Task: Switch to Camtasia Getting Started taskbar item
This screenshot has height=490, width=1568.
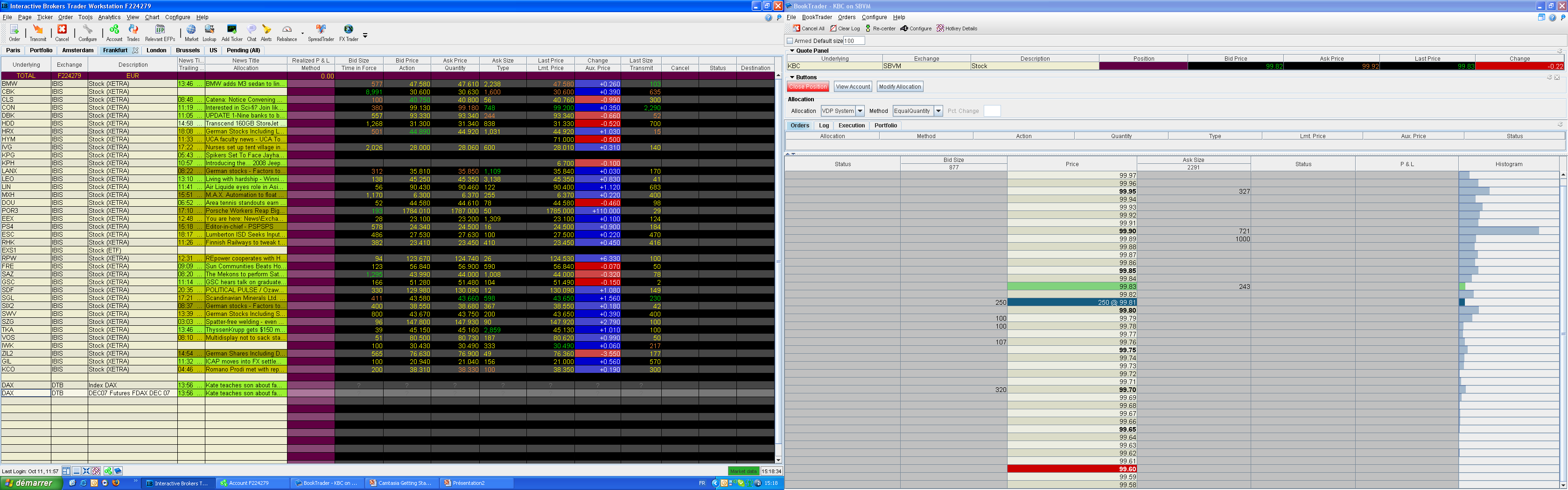Action: 401,483
